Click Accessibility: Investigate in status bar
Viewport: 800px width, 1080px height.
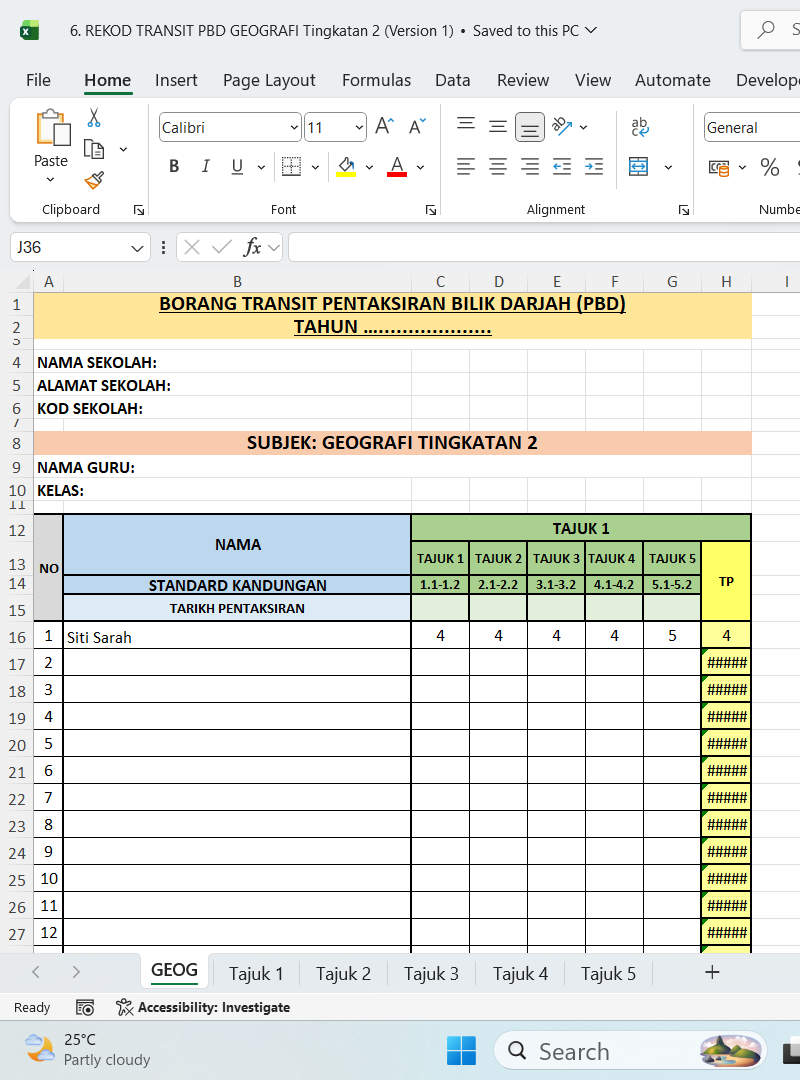(203, 1007)
